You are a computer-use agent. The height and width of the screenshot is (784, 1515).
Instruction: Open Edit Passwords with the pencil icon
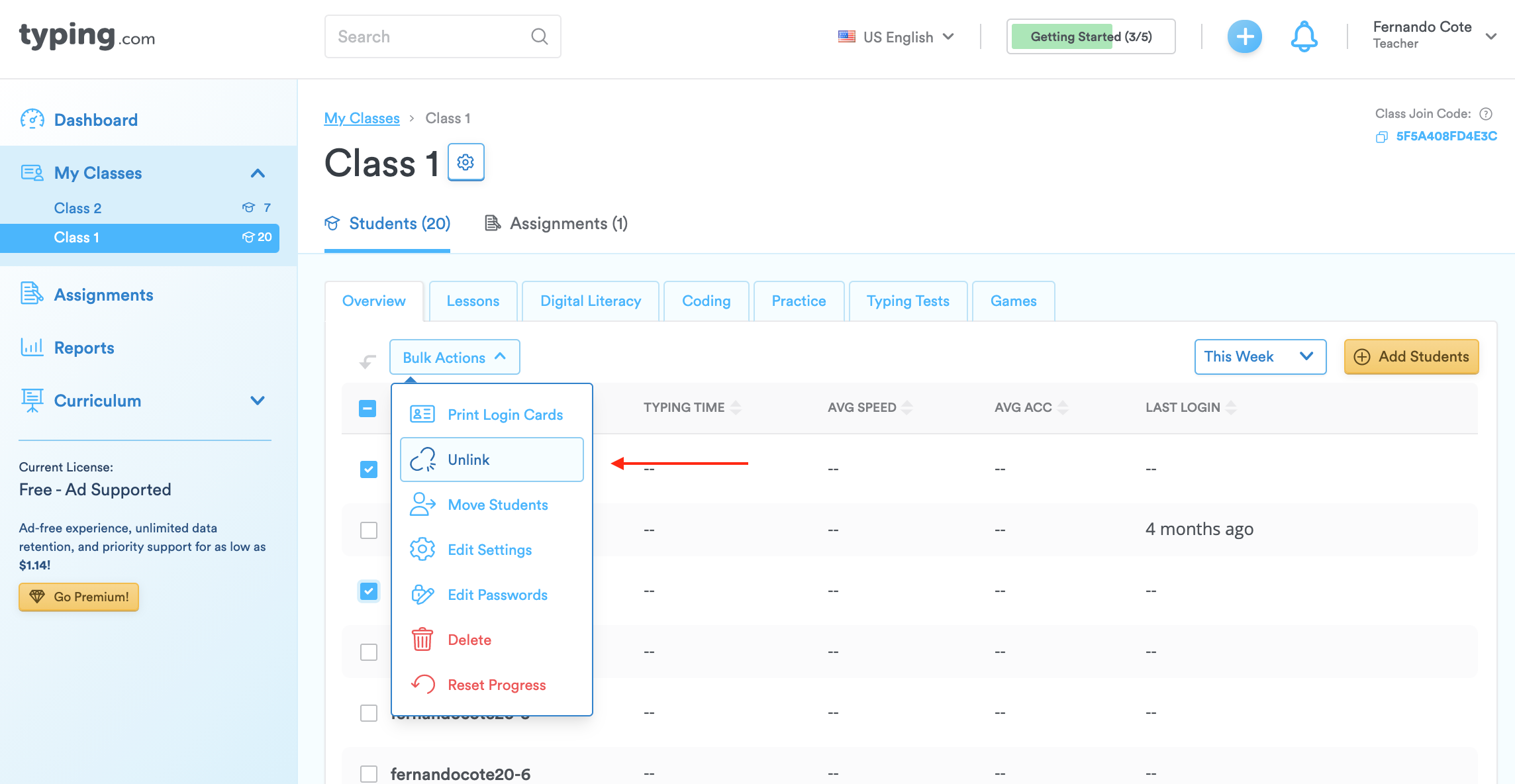(x=422, y=594)
